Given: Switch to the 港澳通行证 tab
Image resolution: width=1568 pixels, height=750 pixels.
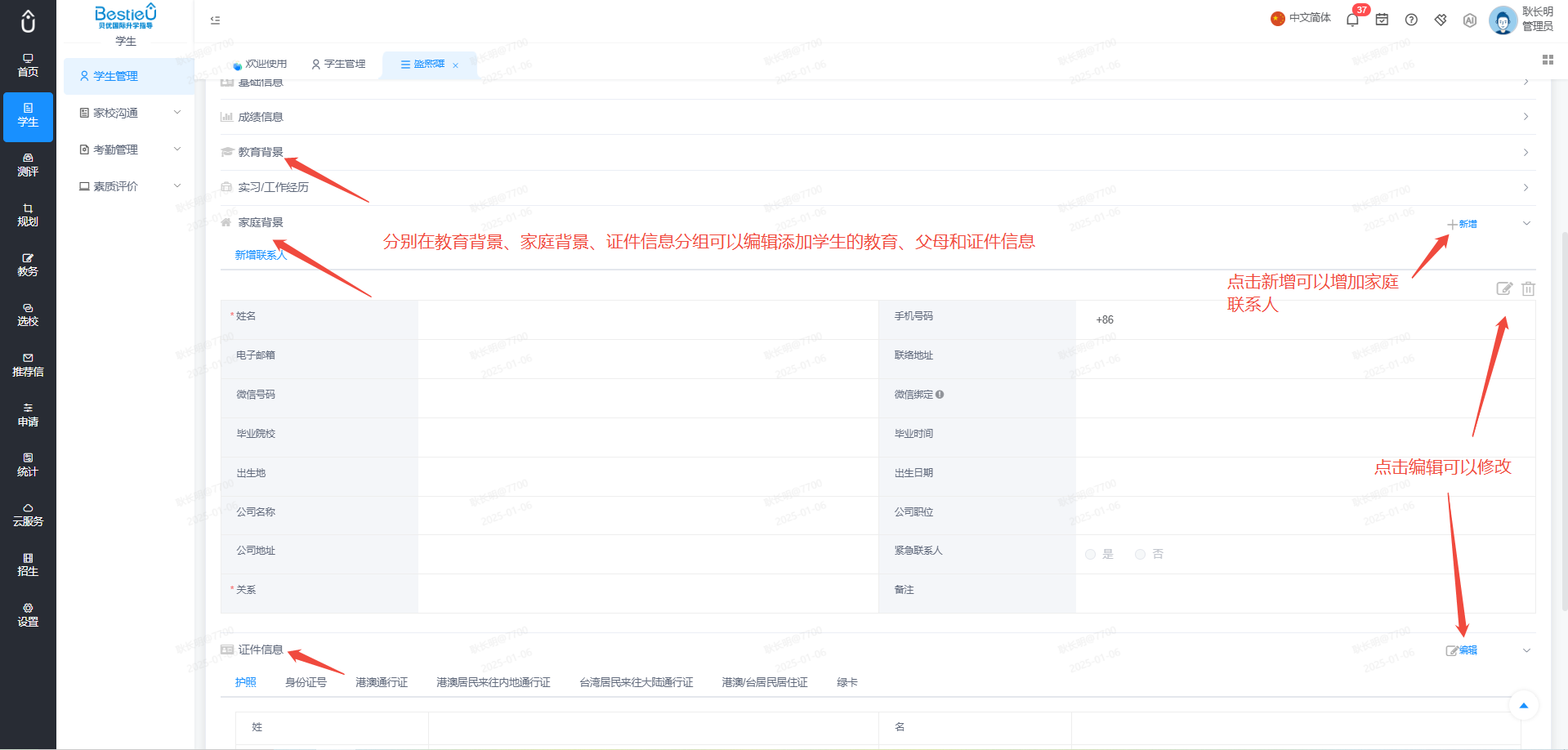Looking at the screenshot, I should point(382,682).
